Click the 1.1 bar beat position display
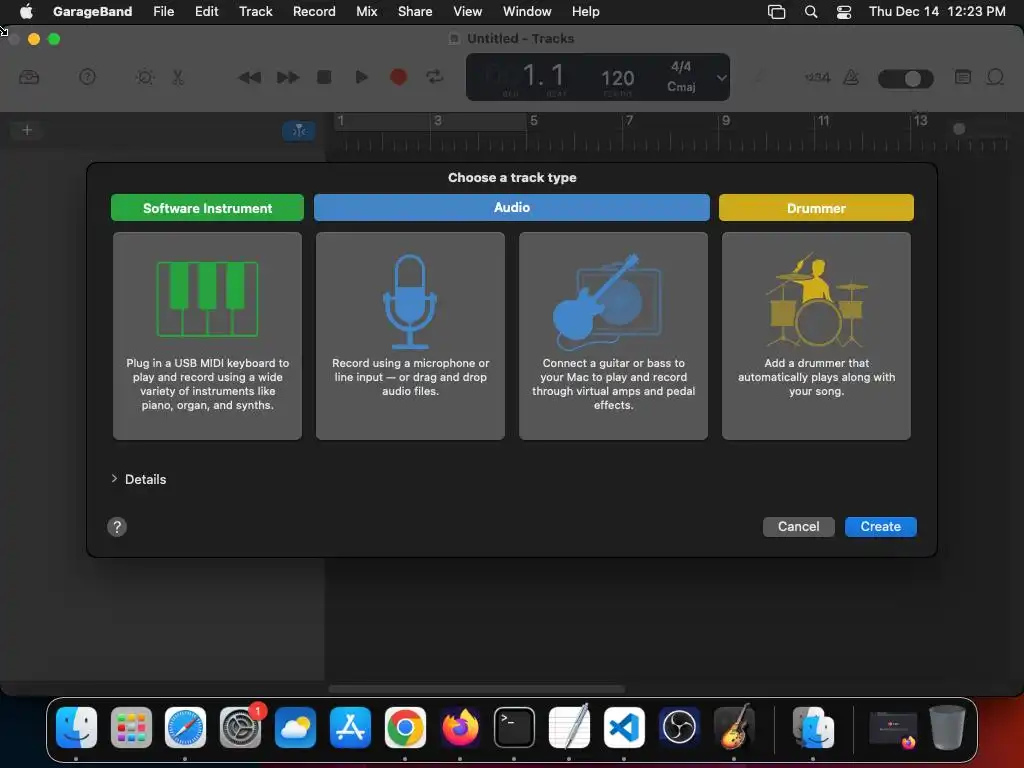The image size is (1024, 768). pyautogui.click(x=543, y=76)
